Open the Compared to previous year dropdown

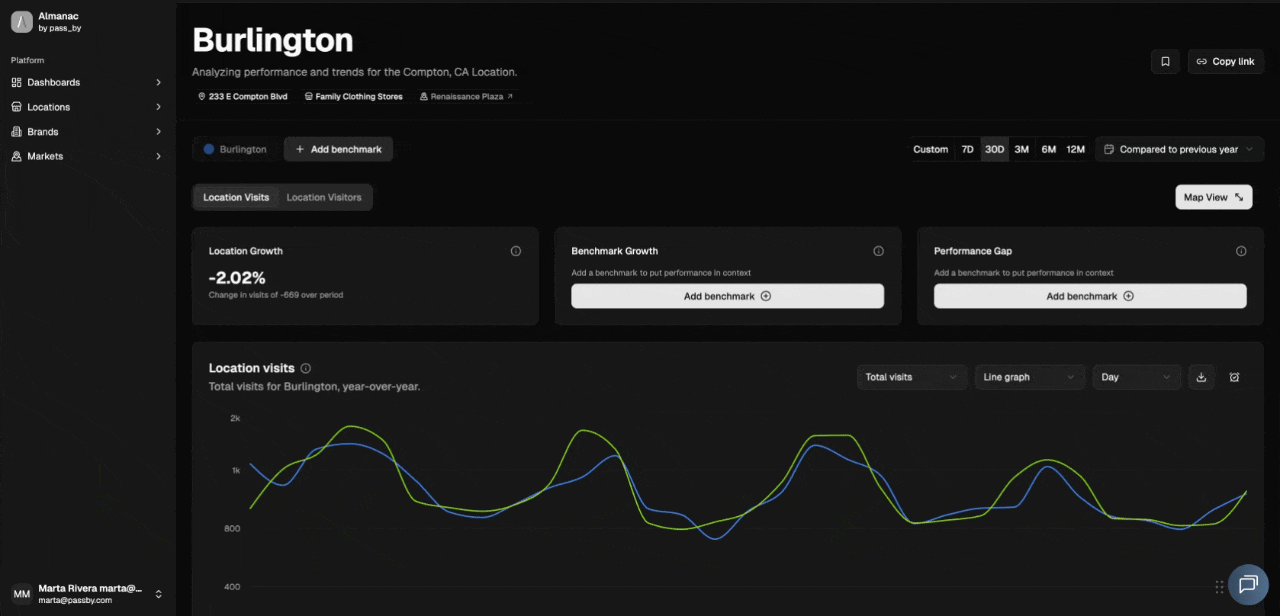(1179, 149)
